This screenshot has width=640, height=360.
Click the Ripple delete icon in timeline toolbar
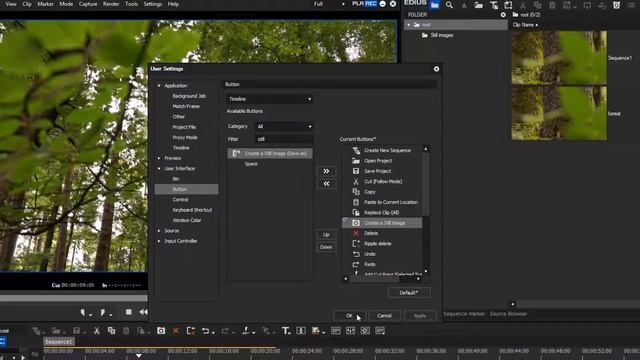tap(191, 331)
